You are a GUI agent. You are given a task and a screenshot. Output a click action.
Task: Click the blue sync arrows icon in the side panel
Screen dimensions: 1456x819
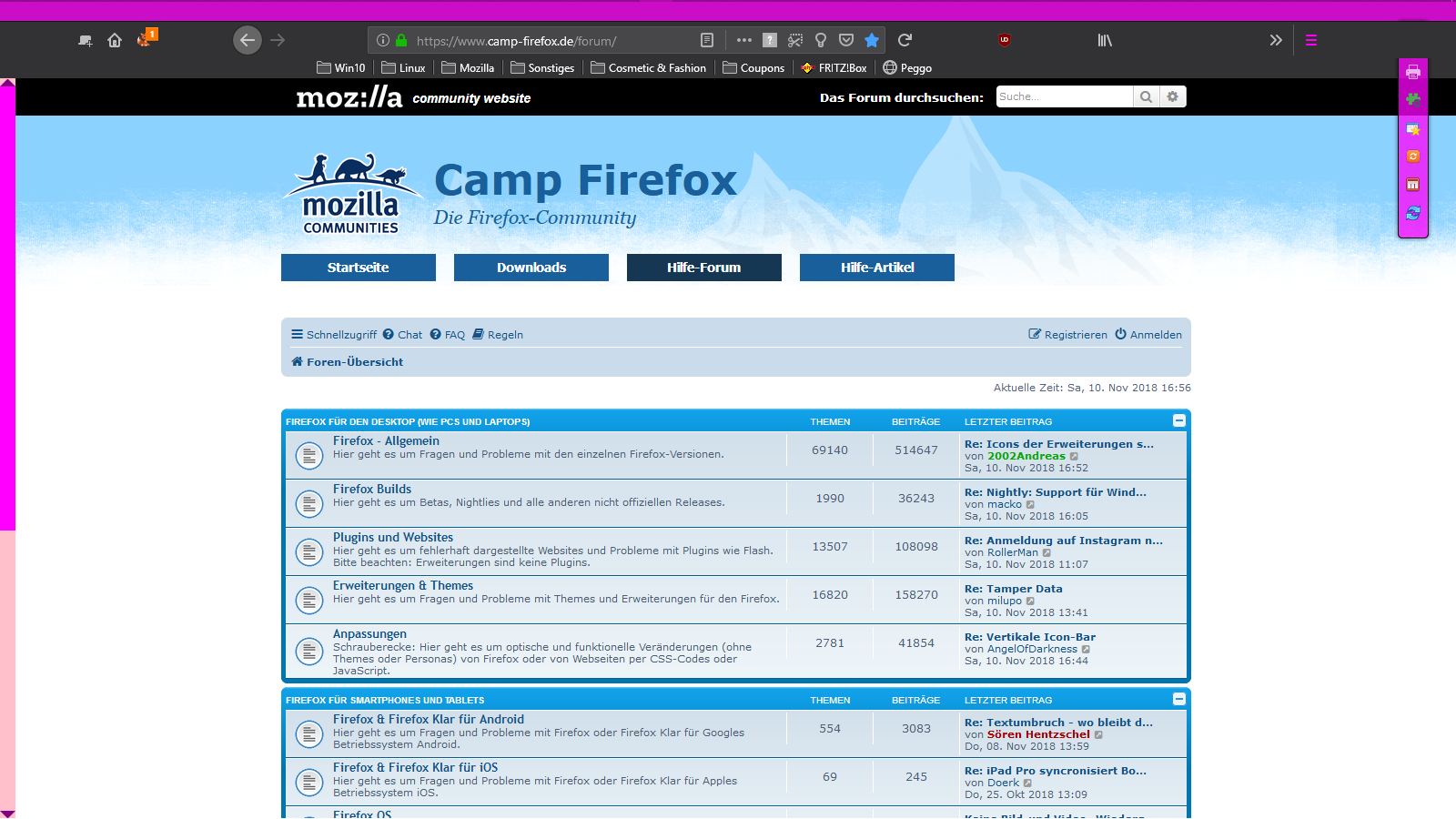pos(1413,213)
